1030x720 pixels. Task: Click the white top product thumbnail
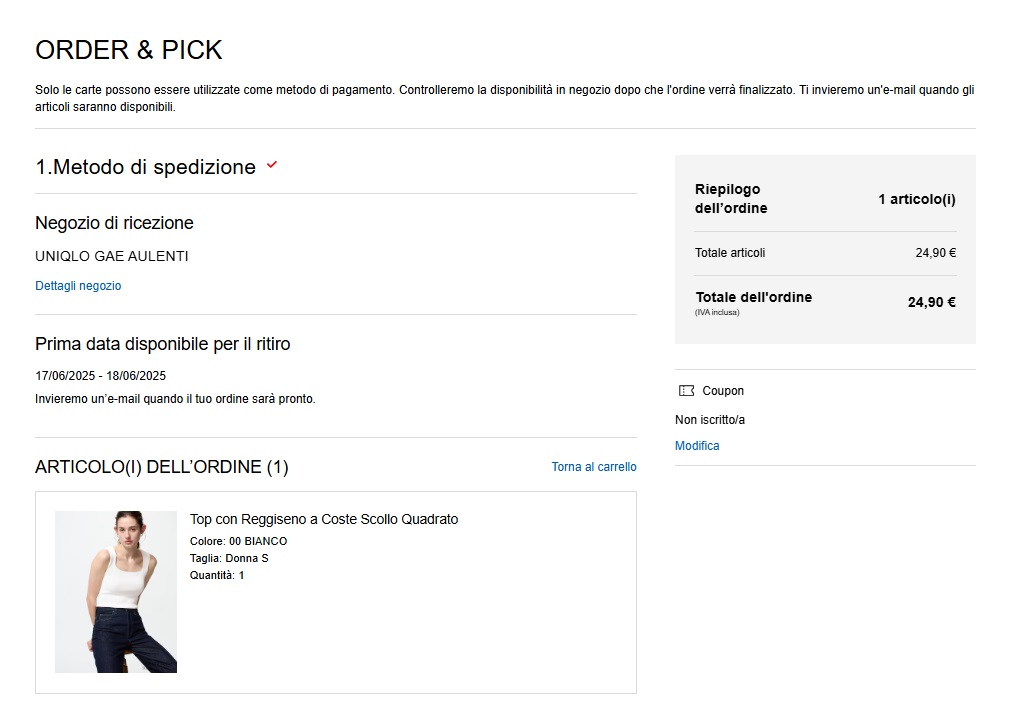(x=116, y=592)
